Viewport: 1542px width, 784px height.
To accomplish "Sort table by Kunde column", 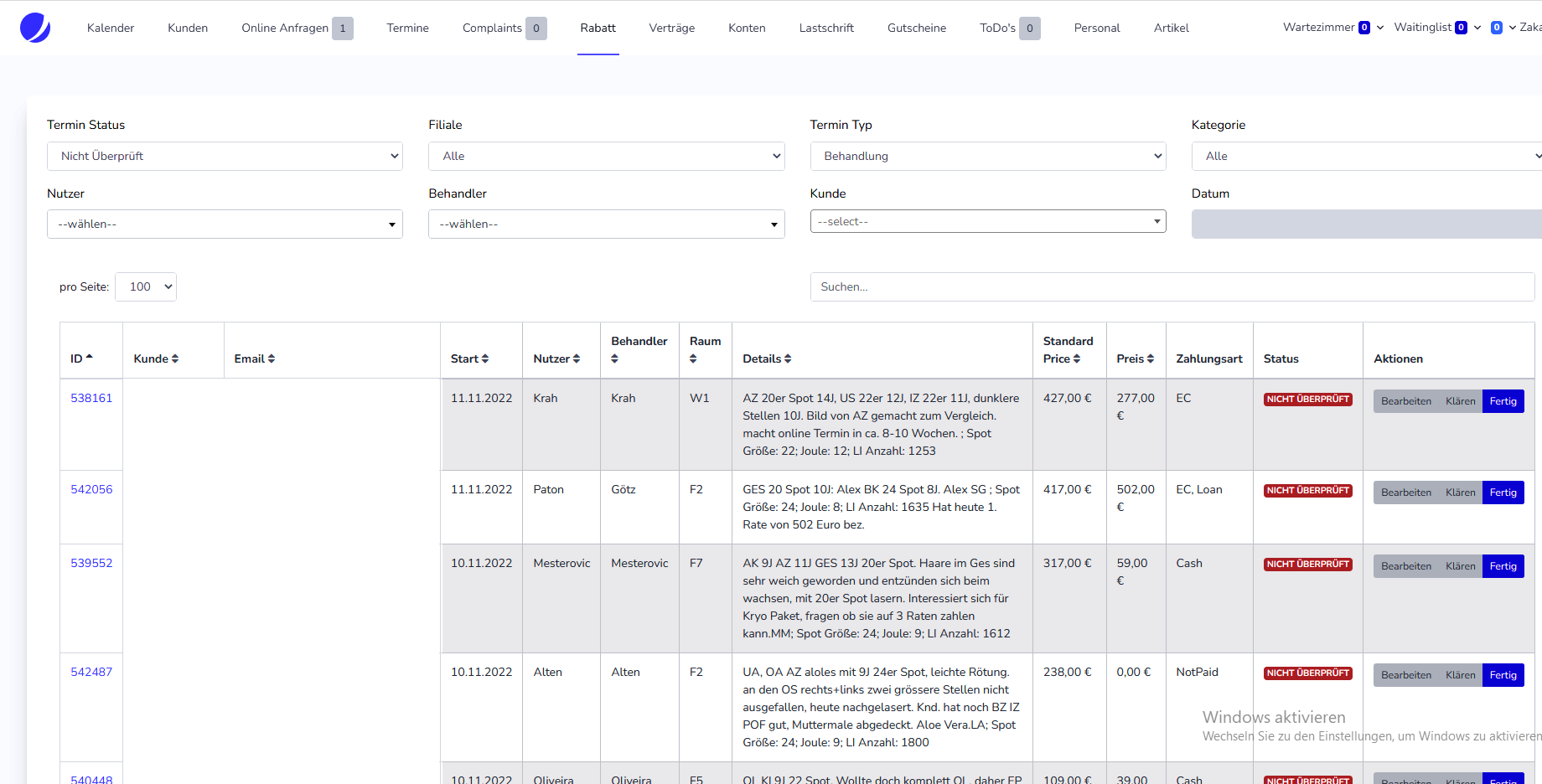I will (x=156, y=358).
